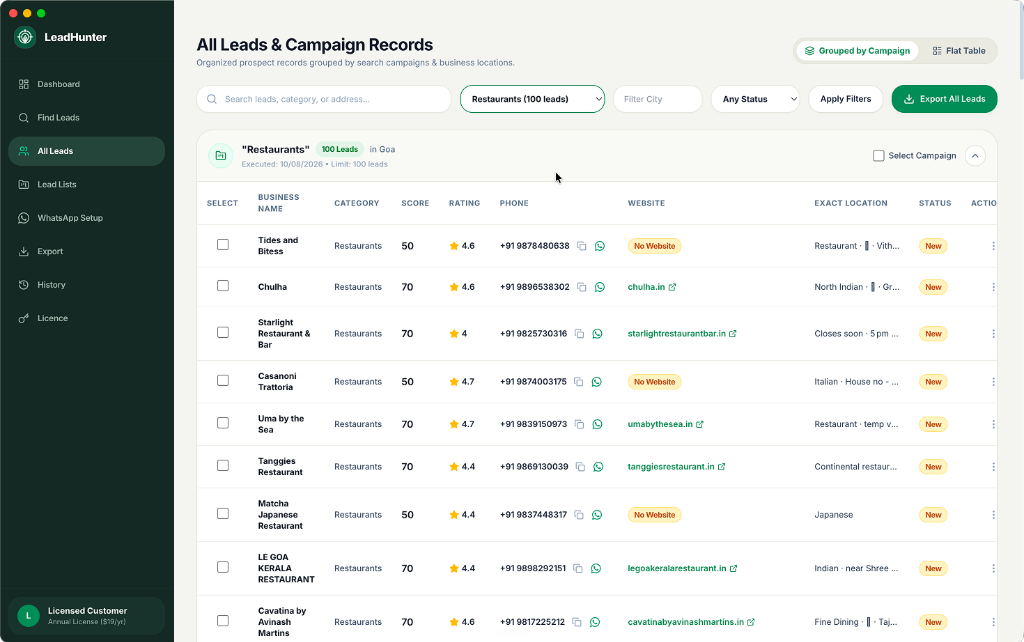This screenshot has height=642, width=1024.
Task: Tick the Chulha lead checkbox
Action: (223, 286)
